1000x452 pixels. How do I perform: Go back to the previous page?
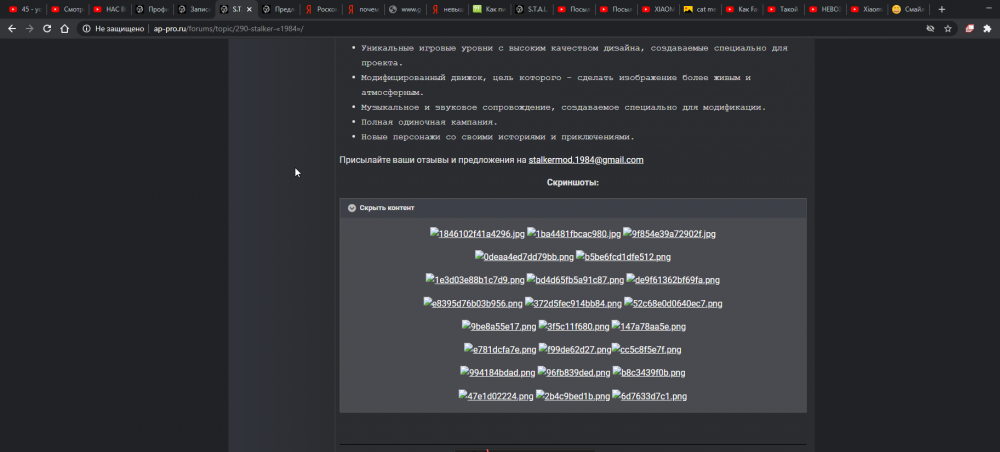(12, 29)
